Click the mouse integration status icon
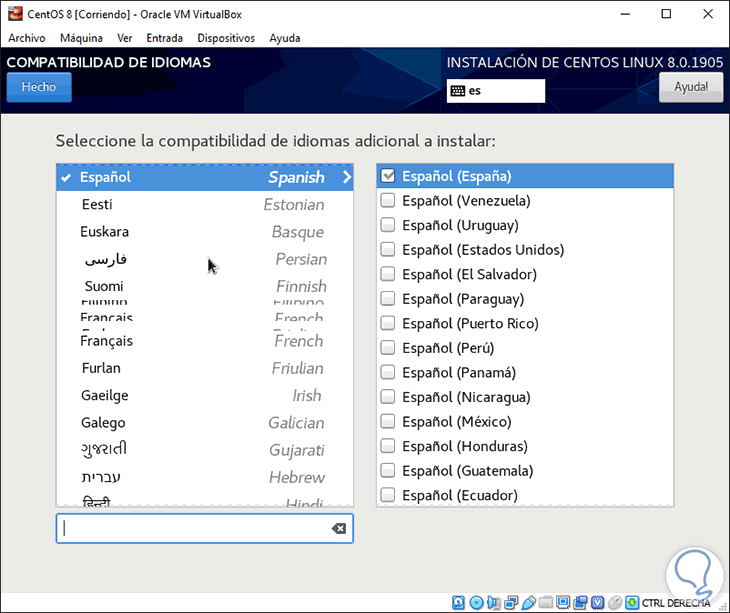 (615, 602)
